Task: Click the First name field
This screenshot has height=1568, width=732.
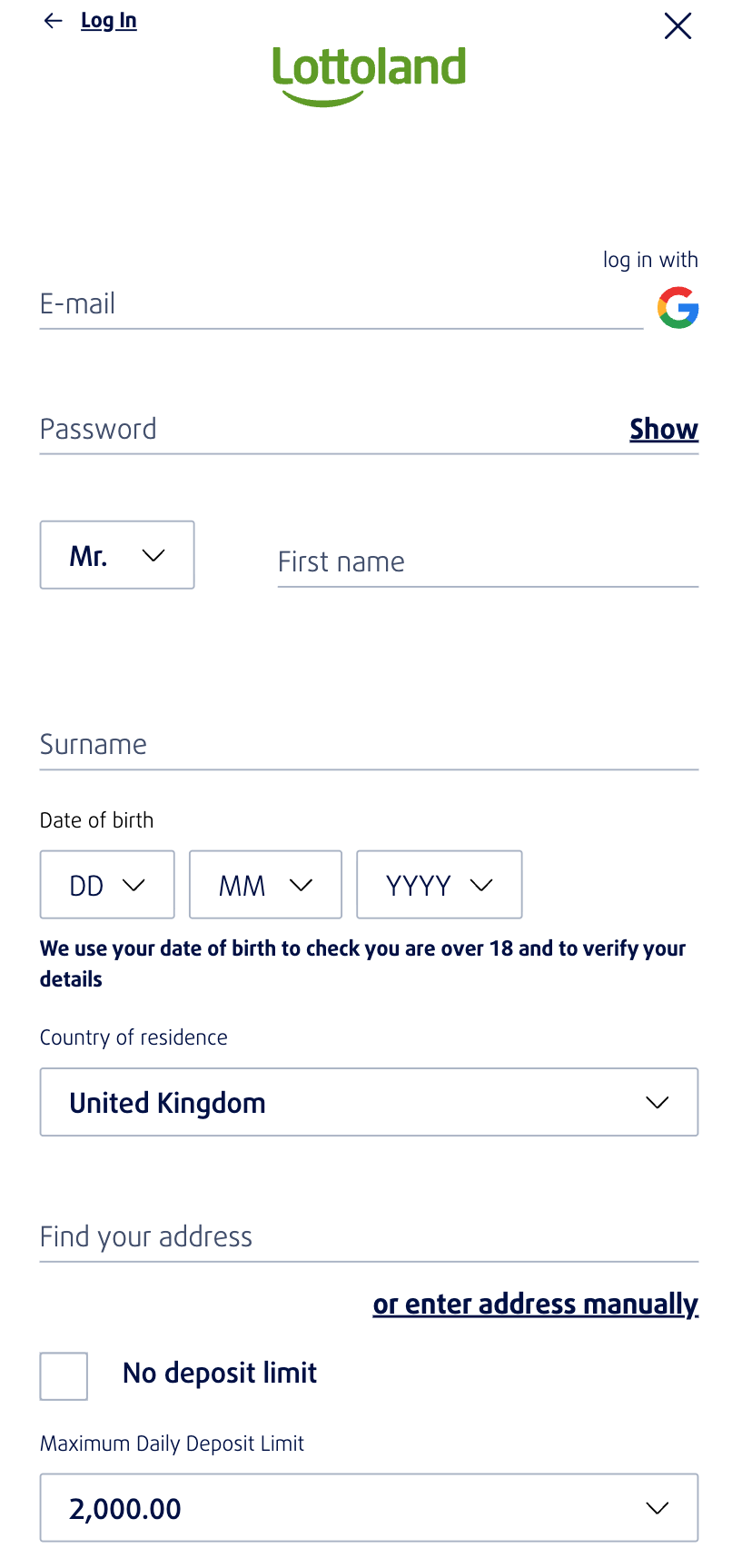Action: click(487, 561)
